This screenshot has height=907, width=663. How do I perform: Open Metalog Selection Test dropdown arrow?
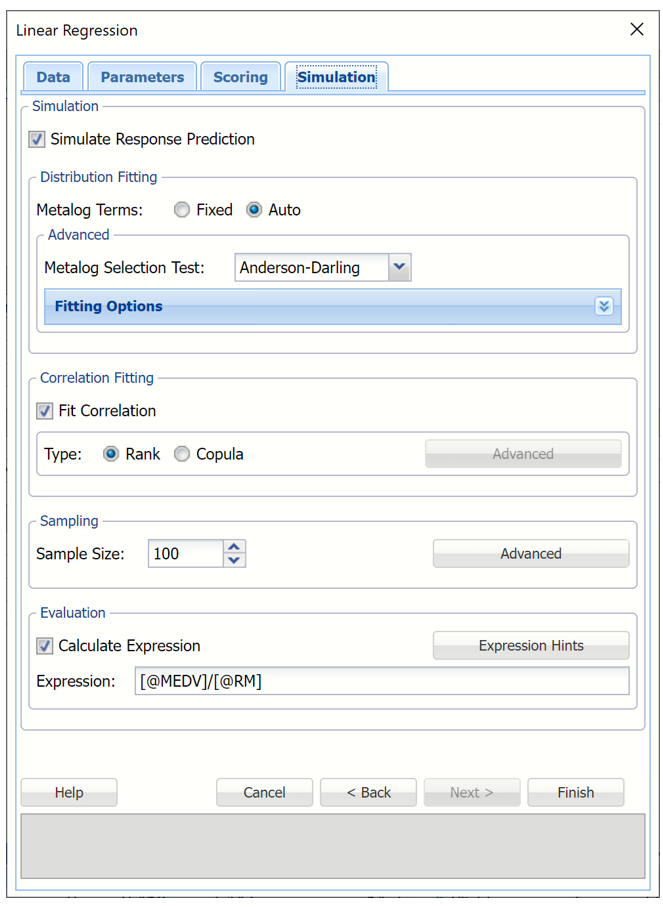click(x=399, y=268)
